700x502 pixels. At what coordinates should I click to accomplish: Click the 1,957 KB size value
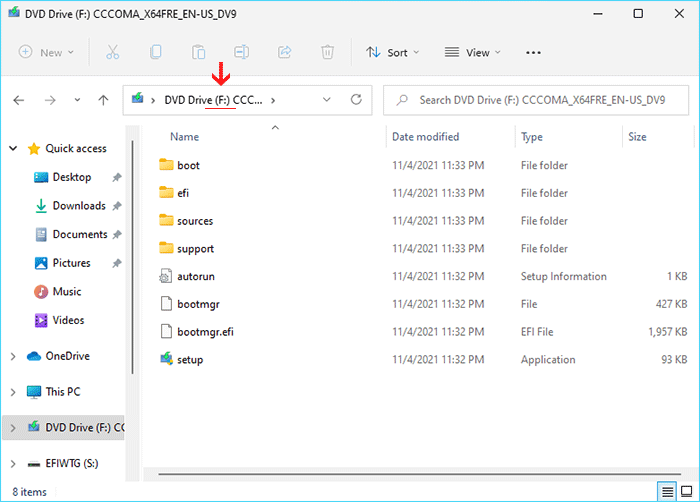pyautogui.click(x=667, y=332)
